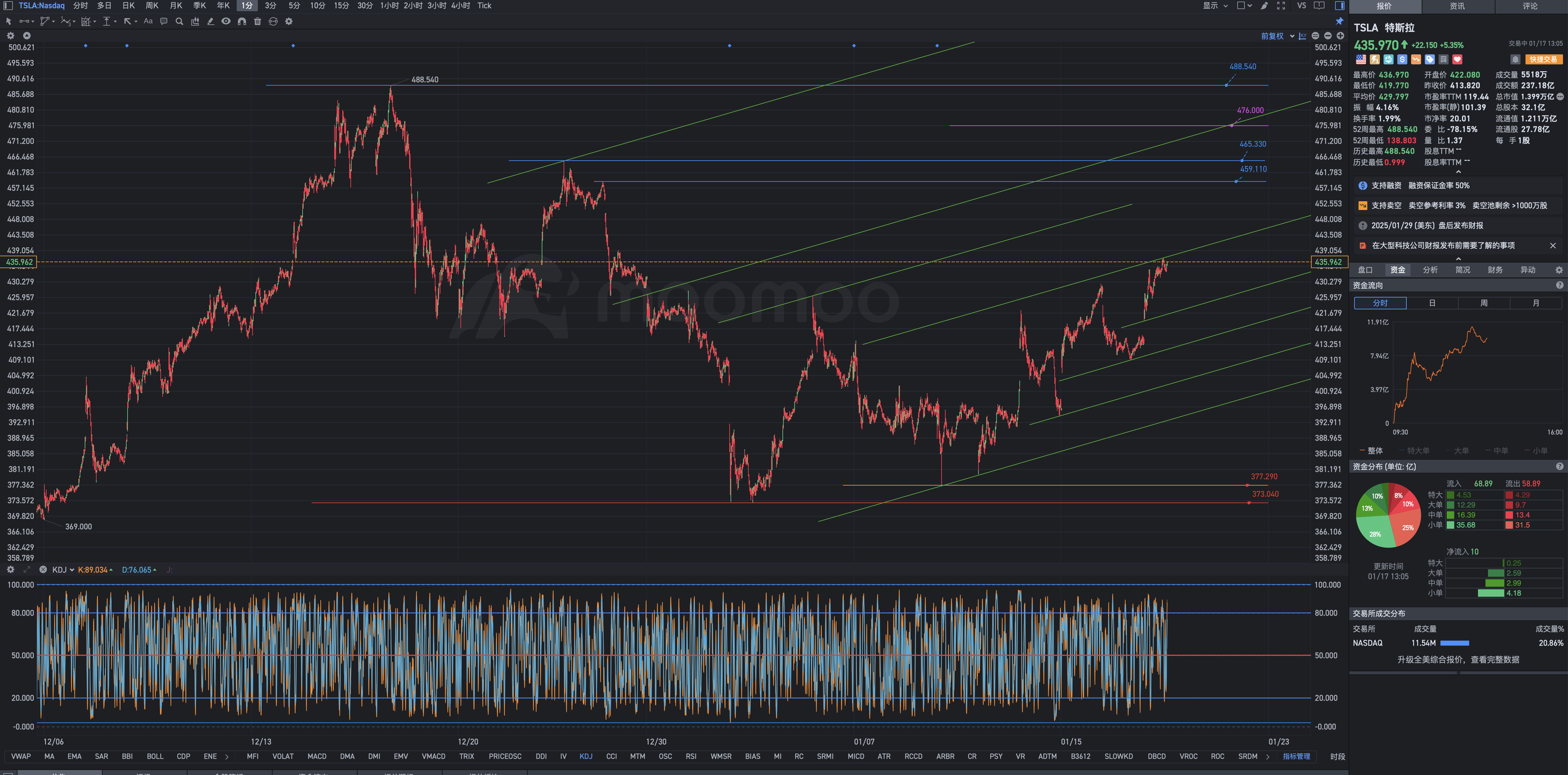This screenshot has height=775, width=1568.
Task: Open the text annotation (Aa) tool
Action: pos(148,21)
